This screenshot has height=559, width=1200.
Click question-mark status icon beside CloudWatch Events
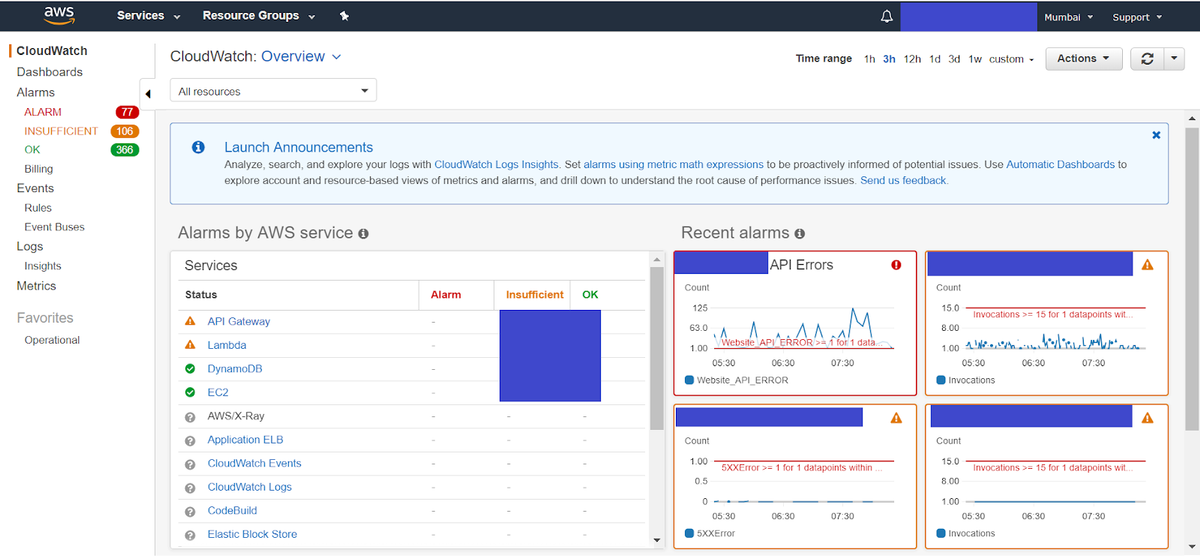[x=190, y=464]
